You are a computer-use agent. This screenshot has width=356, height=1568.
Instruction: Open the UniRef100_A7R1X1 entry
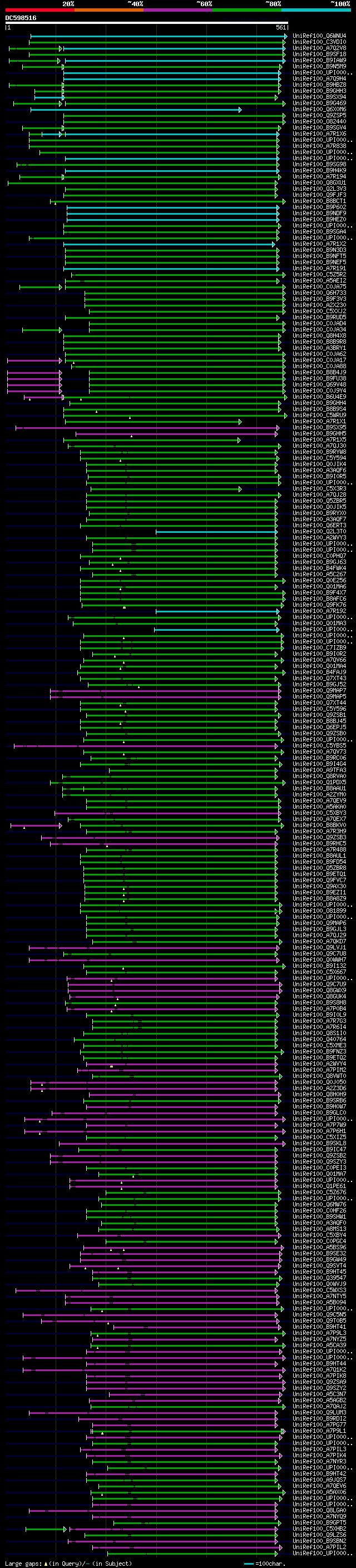(x=319, y=421)
